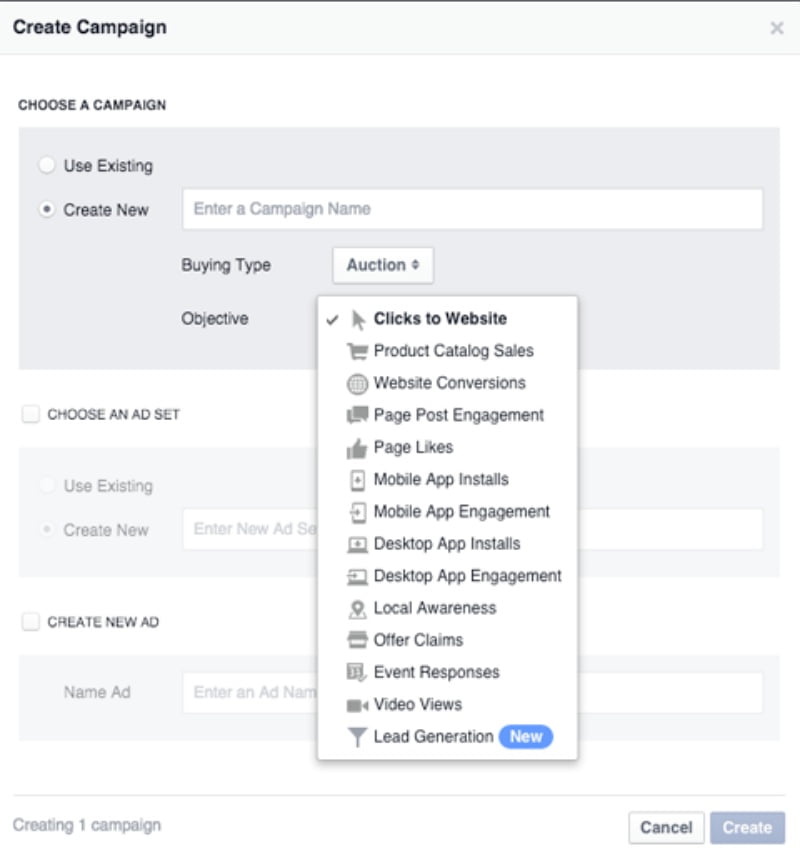800x856 pixels.
Task: Open the Auction buying type dropdown
Action: point(383,265)
